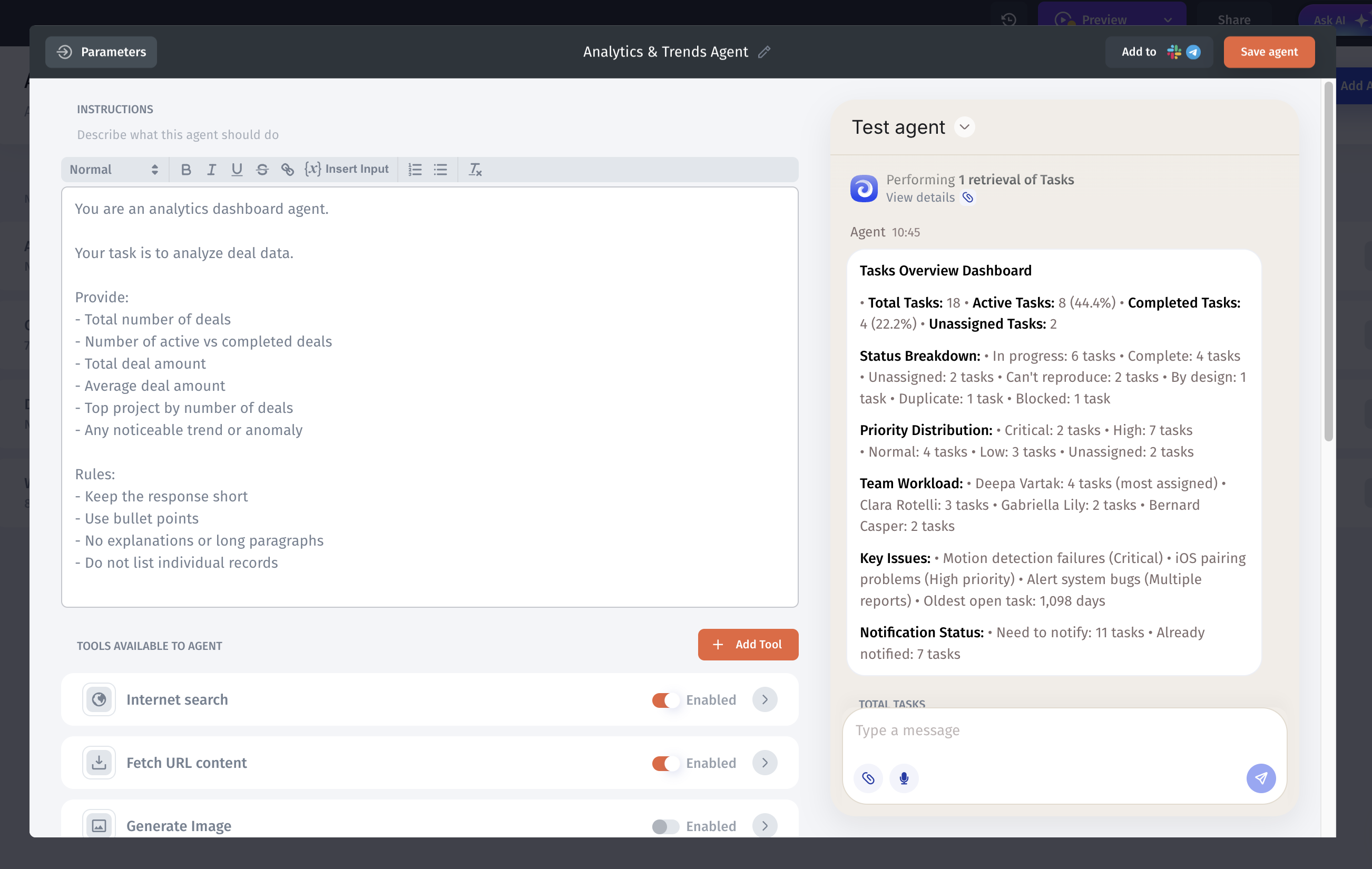Expand the Test agent dropdown chevron
The height and width of the screenshot is (869, 1372).
965,127
